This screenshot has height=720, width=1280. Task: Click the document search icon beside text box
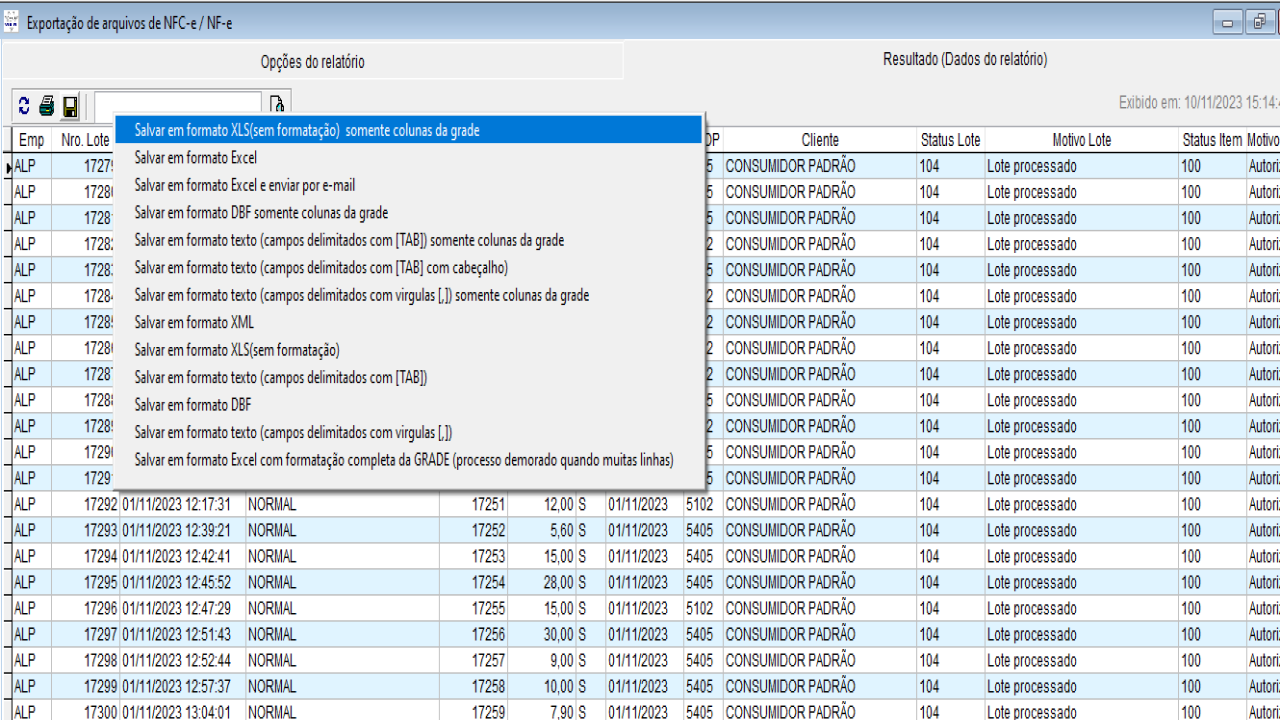[x=277, y=105]
